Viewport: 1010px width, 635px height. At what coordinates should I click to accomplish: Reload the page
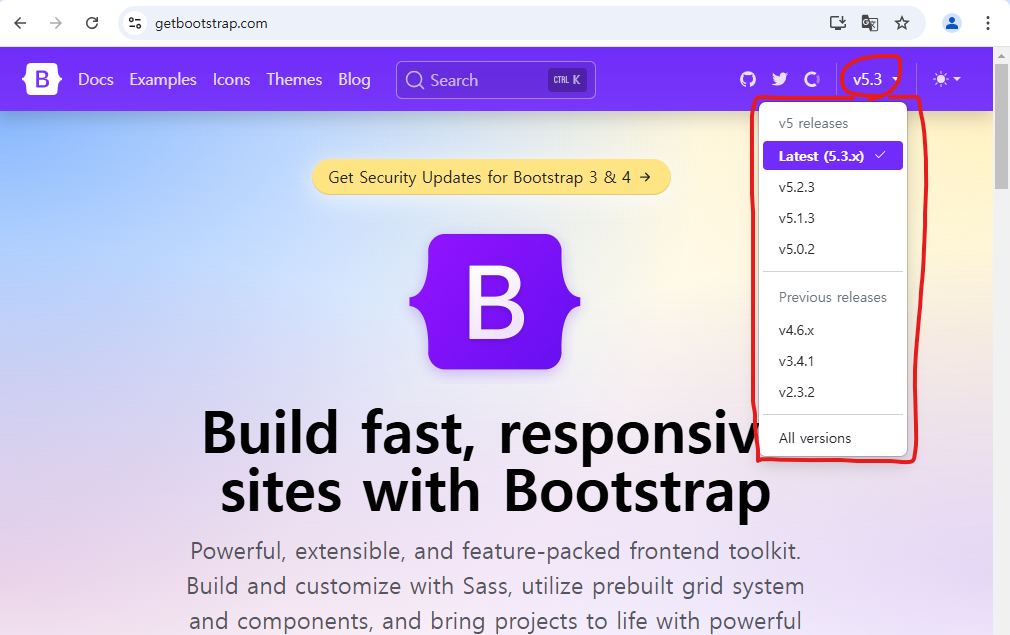(92, 23)
